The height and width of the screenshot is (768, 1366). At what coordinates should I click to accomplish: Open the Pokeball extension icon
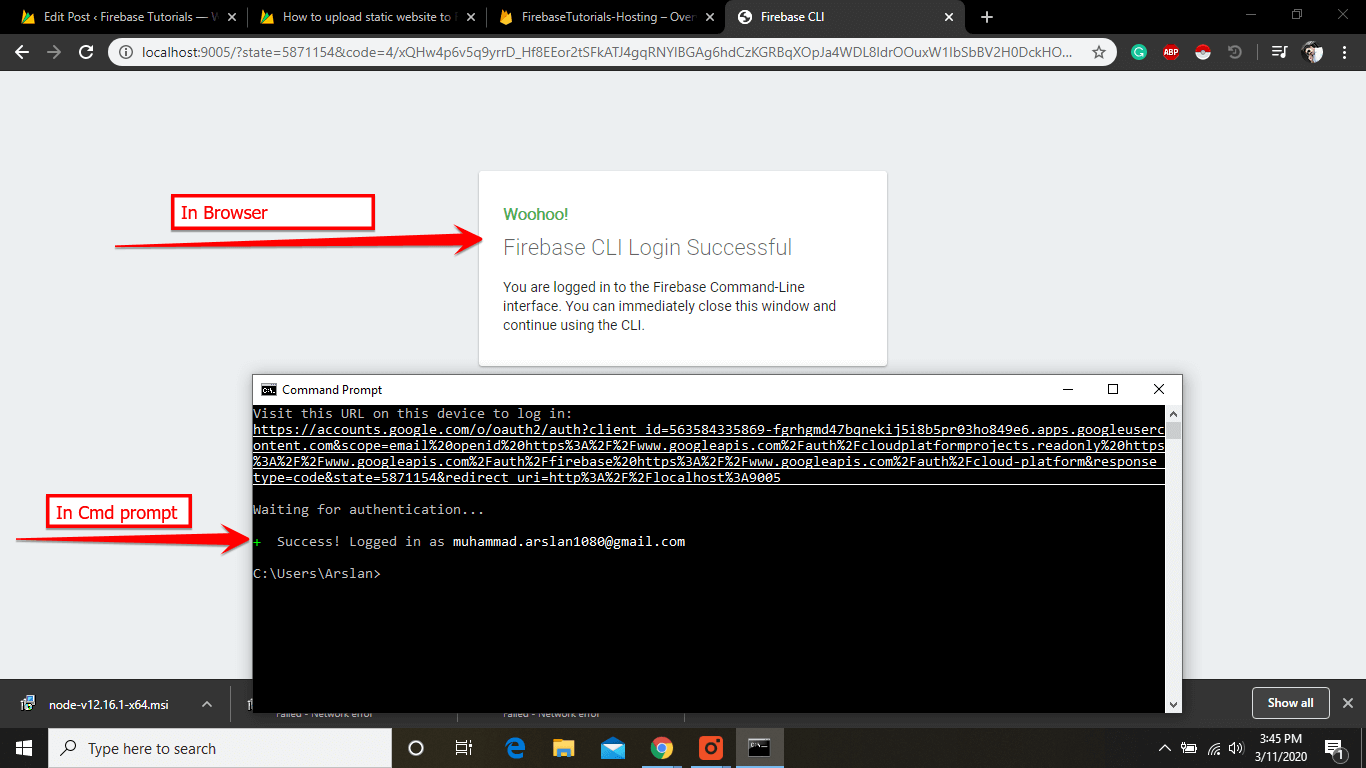(x=1203, y=52)
